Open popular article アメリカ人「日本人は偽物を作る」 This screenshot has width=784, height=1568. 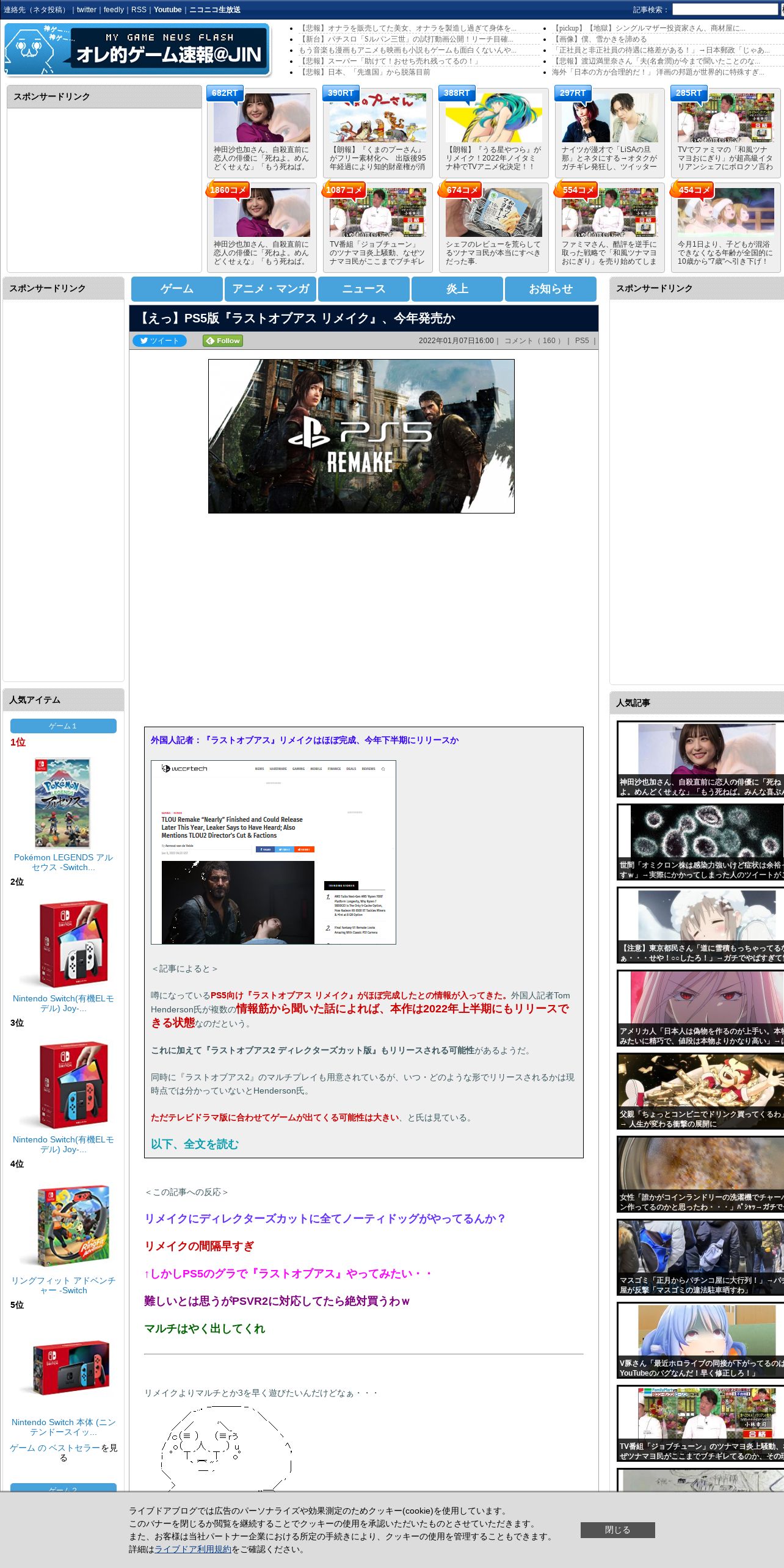pyautogui.click(x=700, y=1008)
